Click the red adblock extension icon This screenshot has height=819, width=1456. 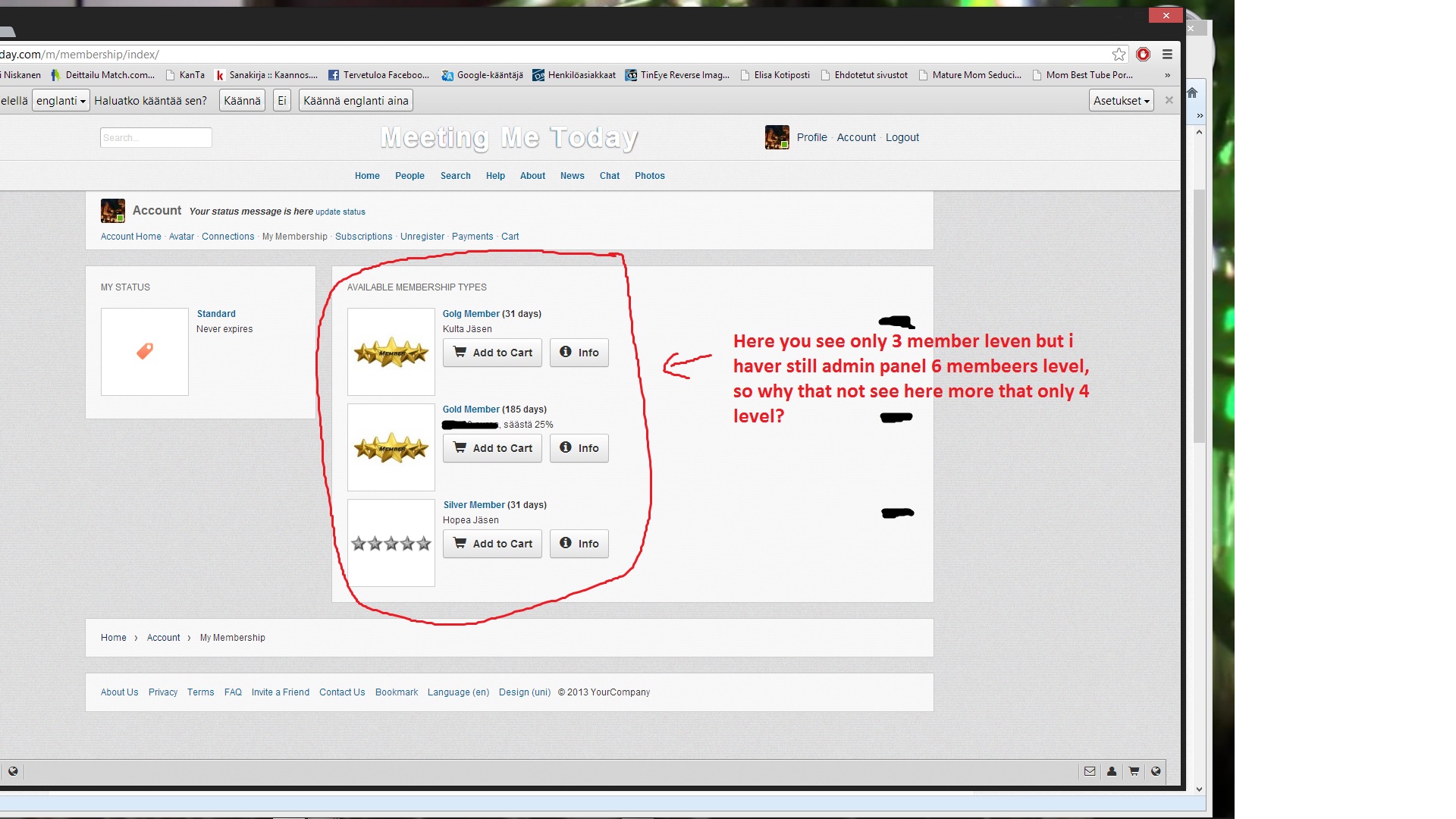pos(1143,55)
